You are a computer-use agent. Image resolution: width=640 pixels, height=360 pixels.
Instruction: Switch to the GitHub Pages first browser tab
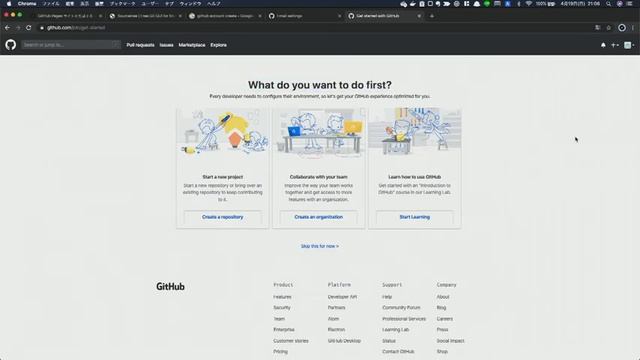pos(65,16)
